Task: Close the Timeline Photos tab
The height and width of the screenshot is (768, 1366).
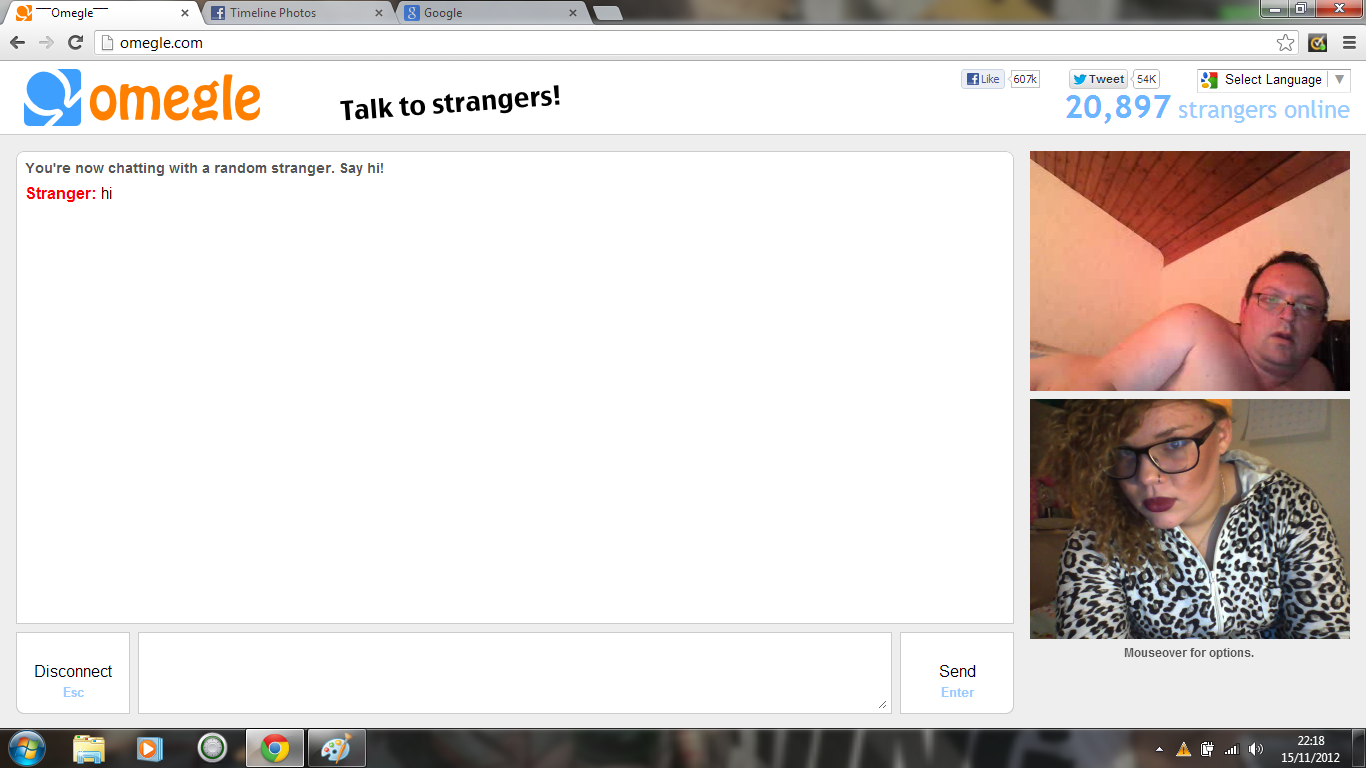Action: pyautogui.click(x=378, y=13)
